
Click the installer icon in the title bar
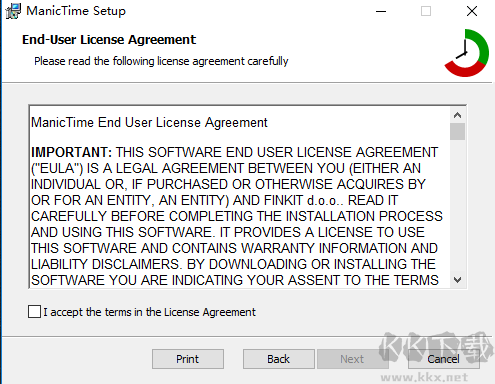(x=13, y=11)
